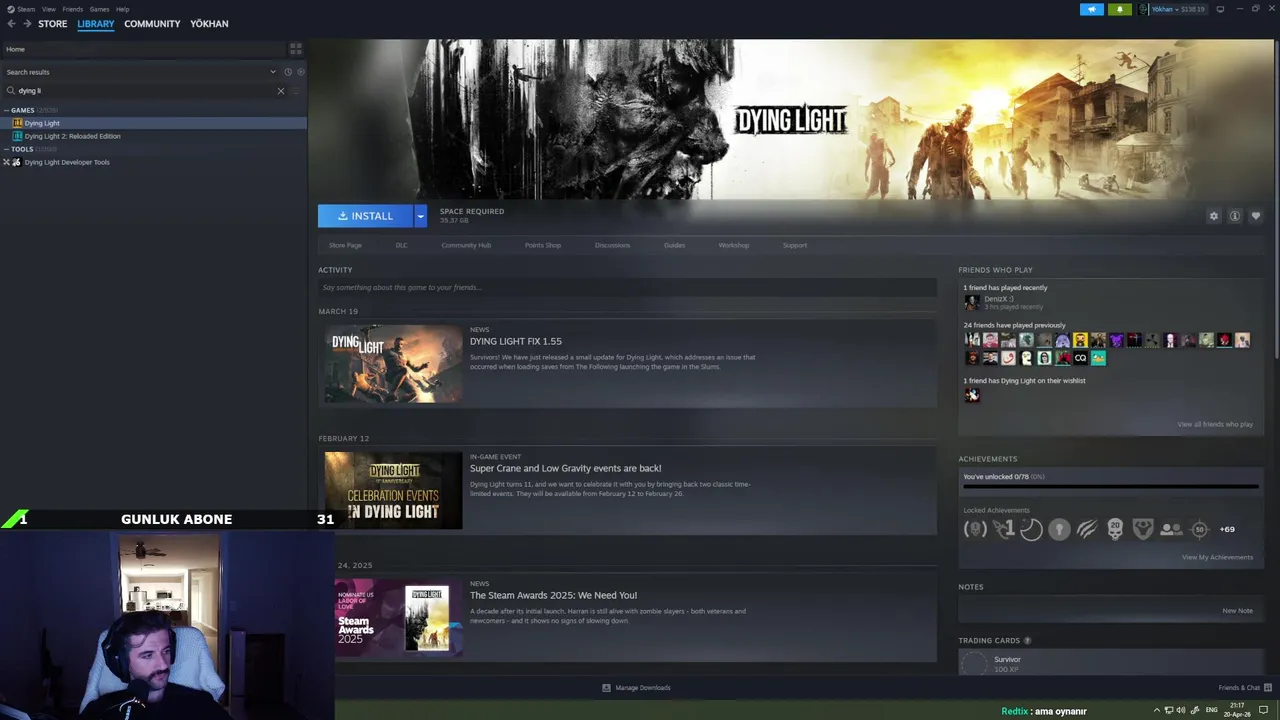Expand the Search results collection dropdown
Viewport: 1280px width, 720px height.
(273, 72)
